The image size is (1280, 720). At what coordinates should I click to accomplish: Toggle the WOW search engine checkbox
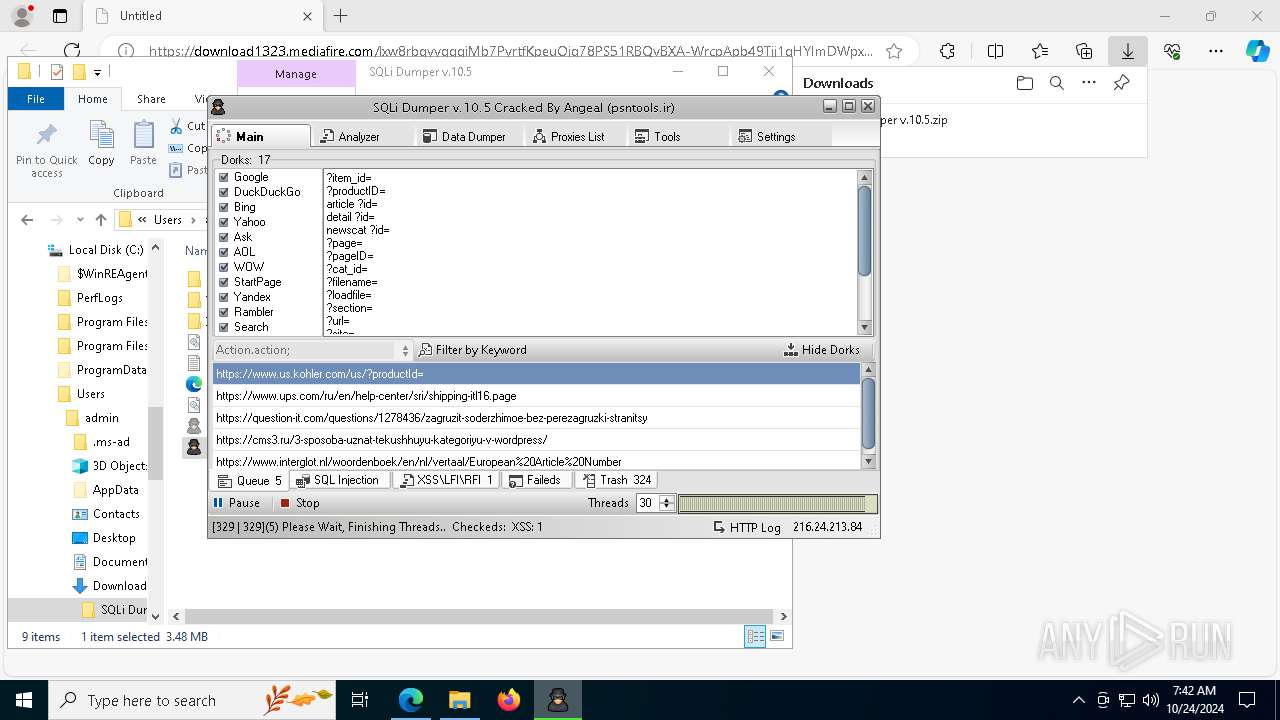click(224, 267)
